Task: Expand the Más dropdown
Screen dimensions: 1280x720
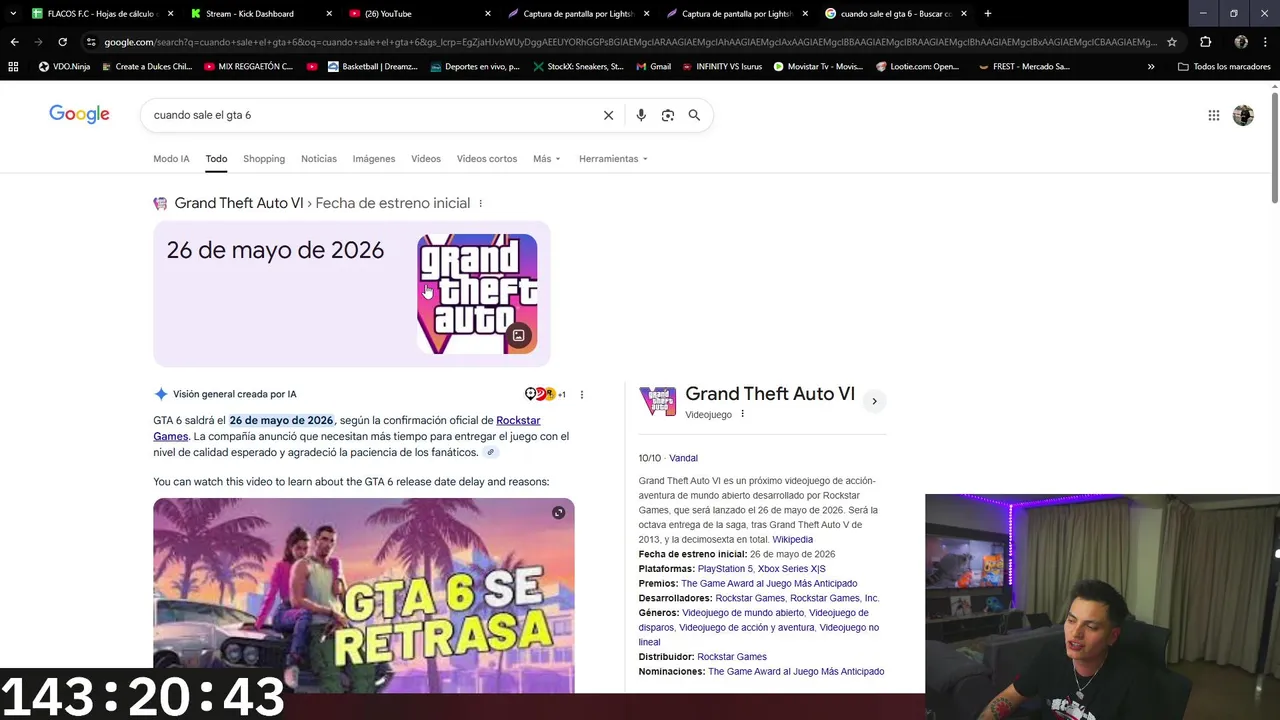Action: coord(547,159)
